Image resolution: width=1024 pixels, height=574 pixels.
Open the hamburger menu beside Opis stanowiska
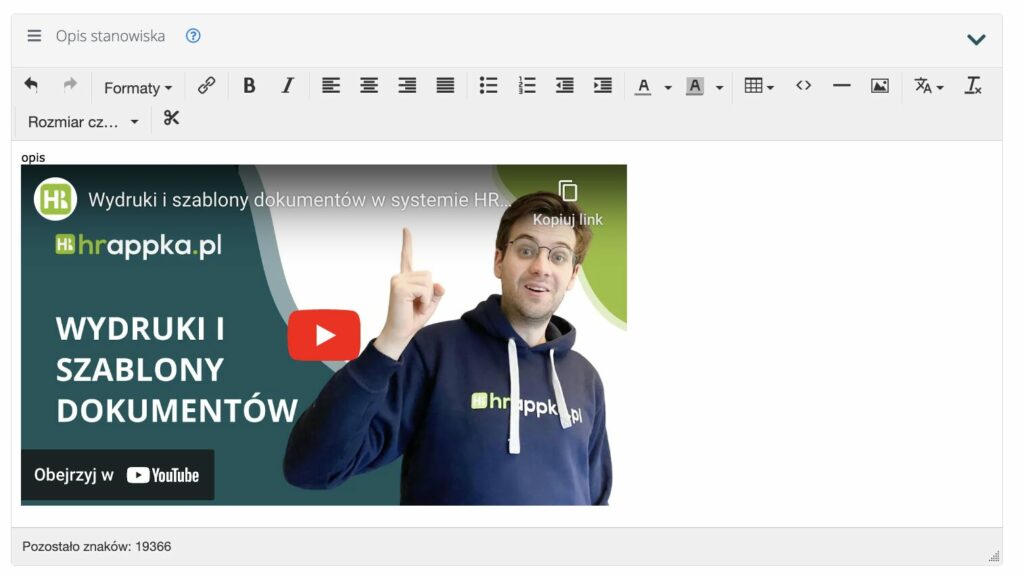click(x=34, y=36)
